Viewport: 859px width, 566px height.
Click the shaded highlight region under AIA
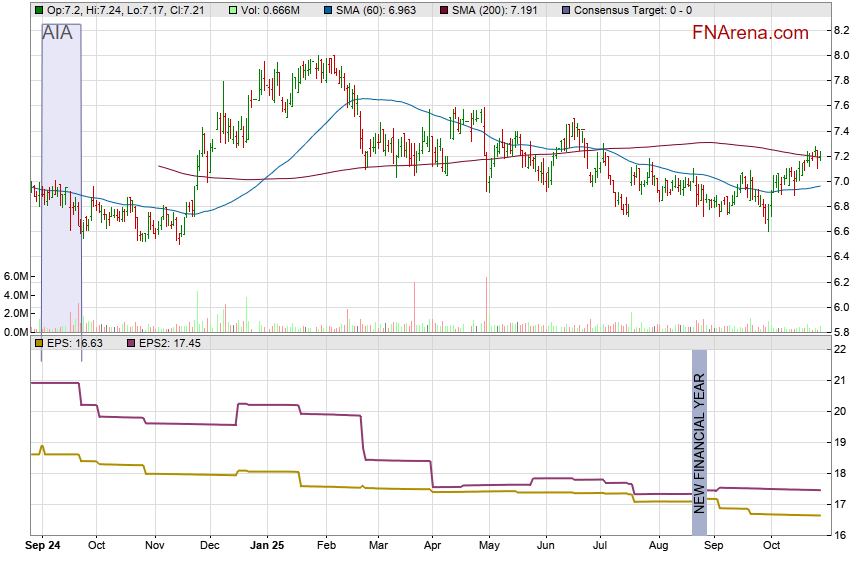[x=60, y=180]
